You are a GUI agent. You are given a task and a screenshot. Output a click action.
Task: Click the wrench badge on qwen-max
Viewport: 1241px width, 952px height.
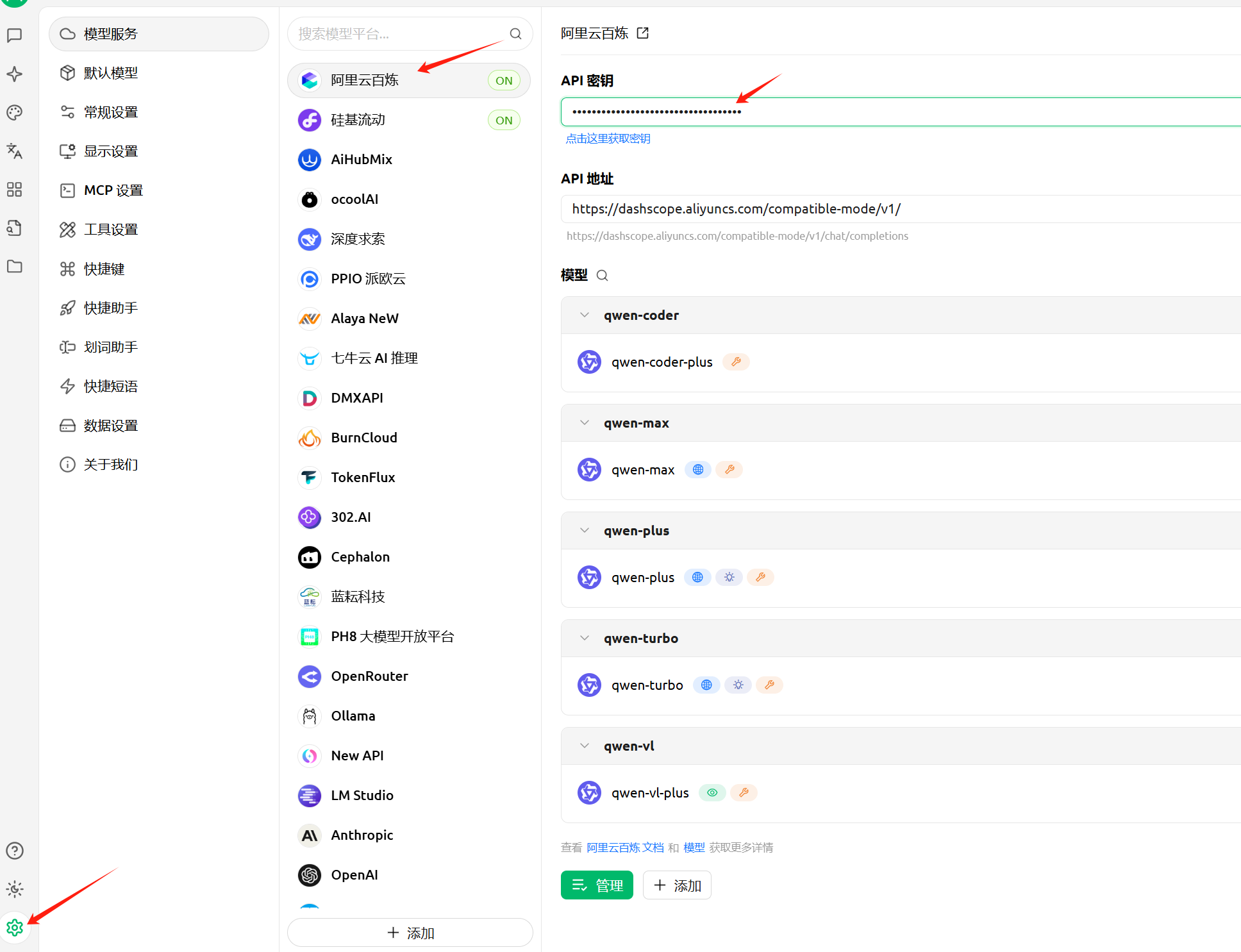pyautogui.click(x=729, y=469)
